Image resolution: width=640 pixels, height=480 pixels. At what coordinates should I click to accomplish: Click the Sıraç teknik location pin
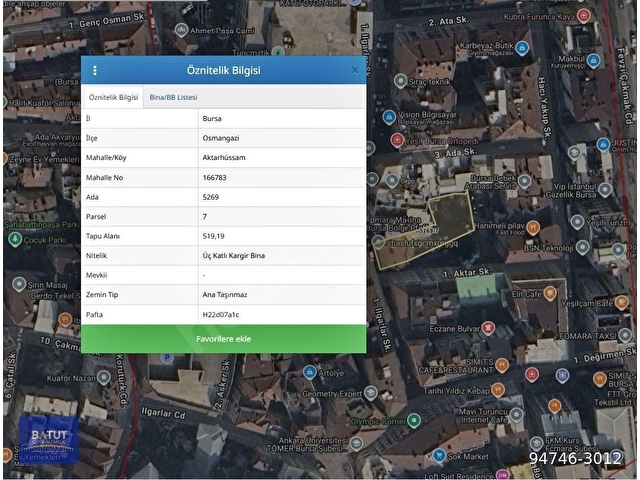point(400,81)
